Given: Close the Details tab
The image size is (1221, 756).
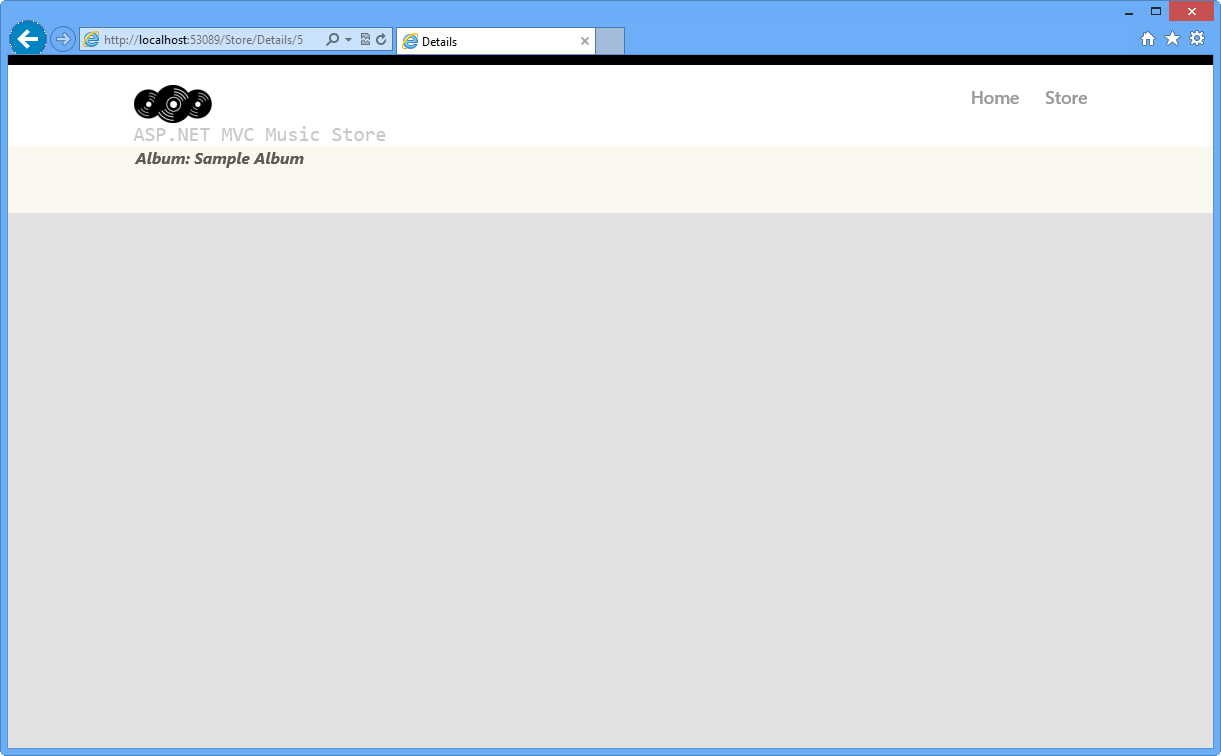Looking at the screenshot, I should coord(585,41).
